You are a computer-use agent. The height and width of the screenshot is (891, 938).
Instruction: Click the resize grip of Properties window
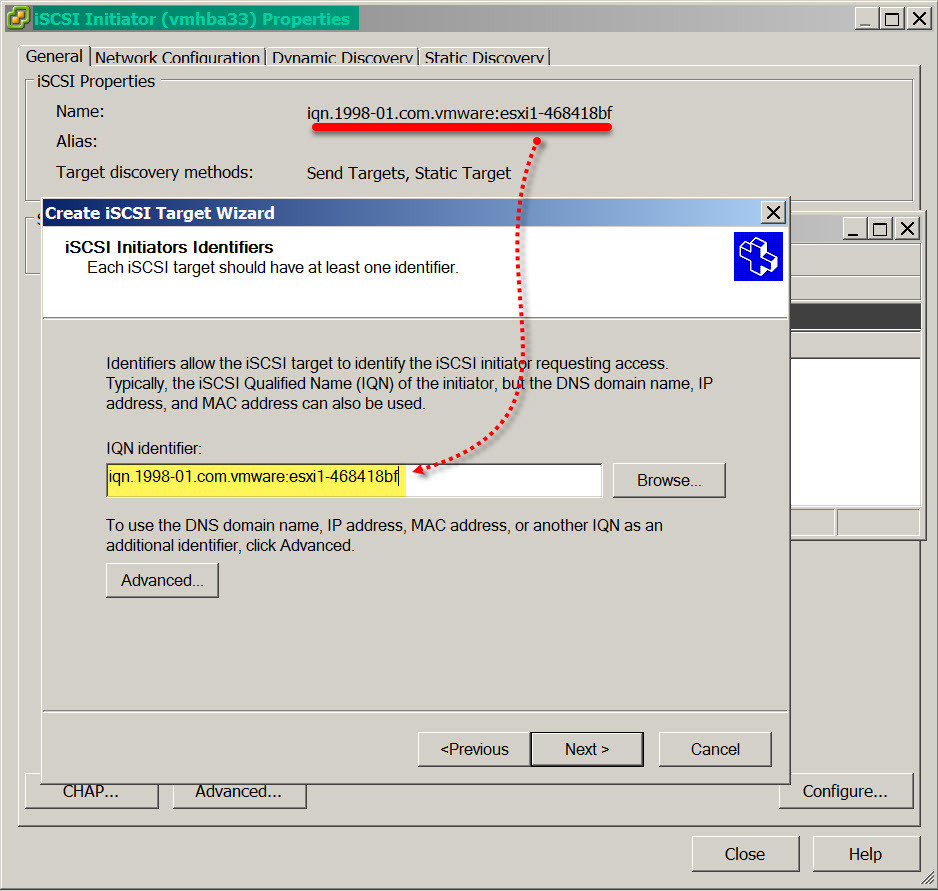(x=928, y=879)
